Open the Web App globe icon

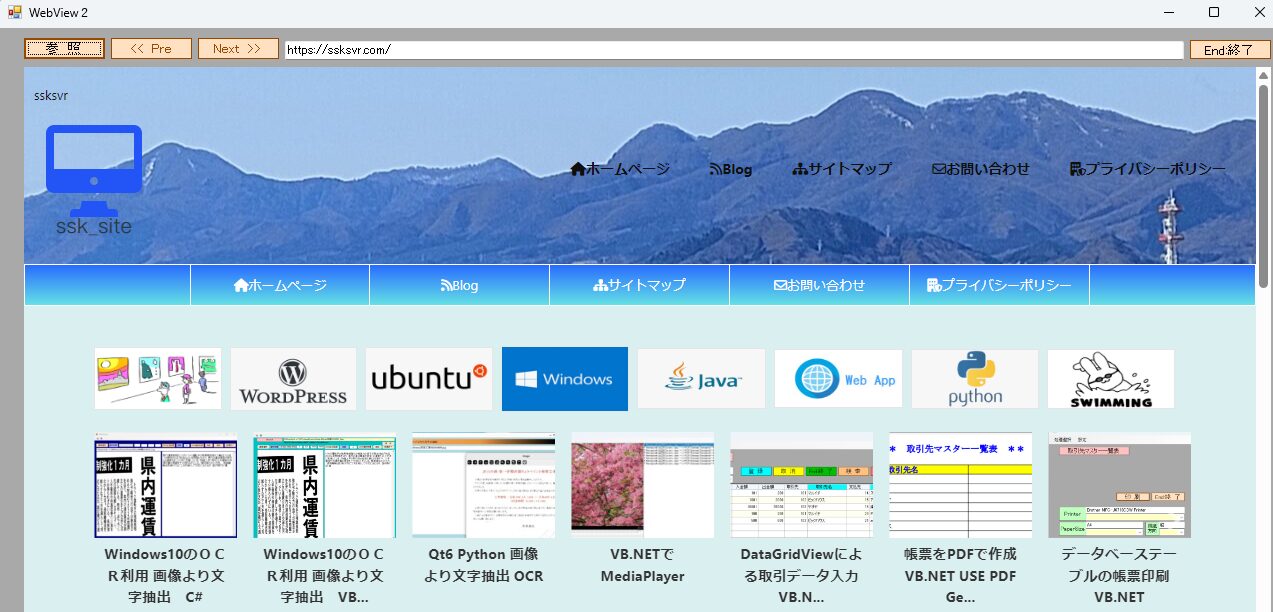pyautogui.click(x=837, y=378)
